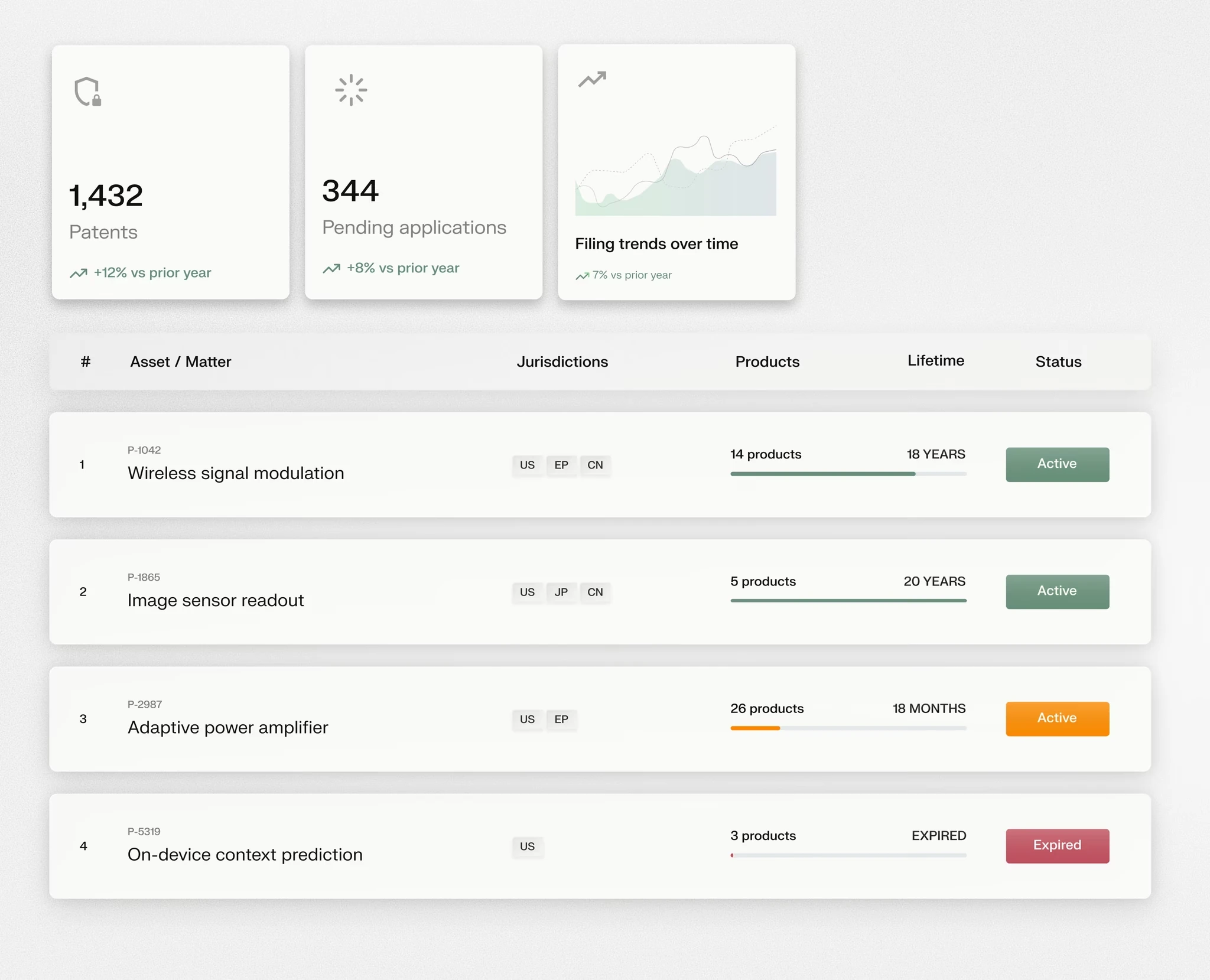This screenshot has width=1210, height=980.
Task: Click the JP tag in Image sensor readout row
Action: tap(561, 592)
